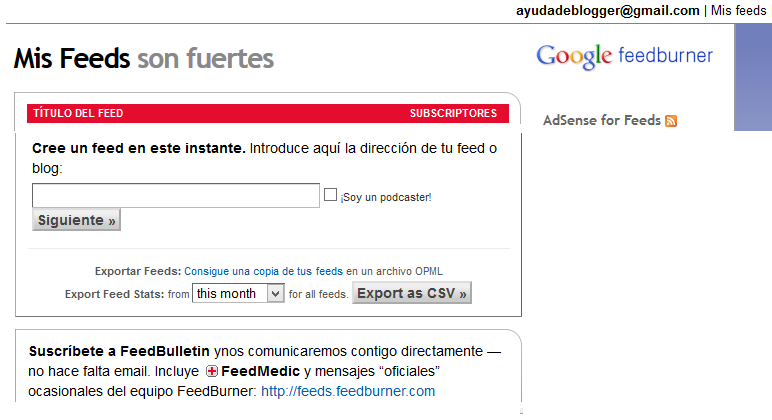
Task: Click the 'Suscríbete a FeedBulletin' text
Action: [119, 351]
